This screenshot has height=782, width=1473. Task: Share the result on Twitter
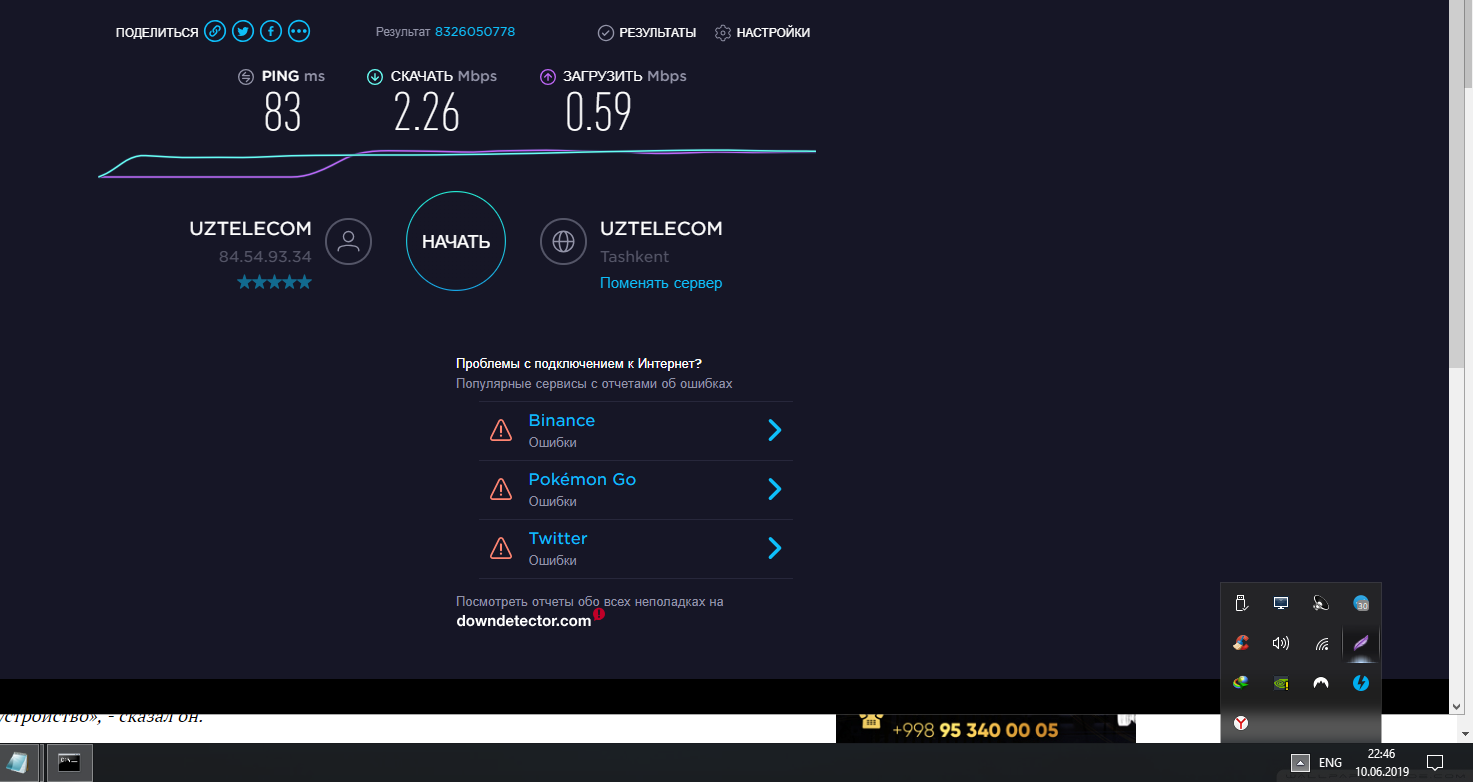[x=243, y=32]
